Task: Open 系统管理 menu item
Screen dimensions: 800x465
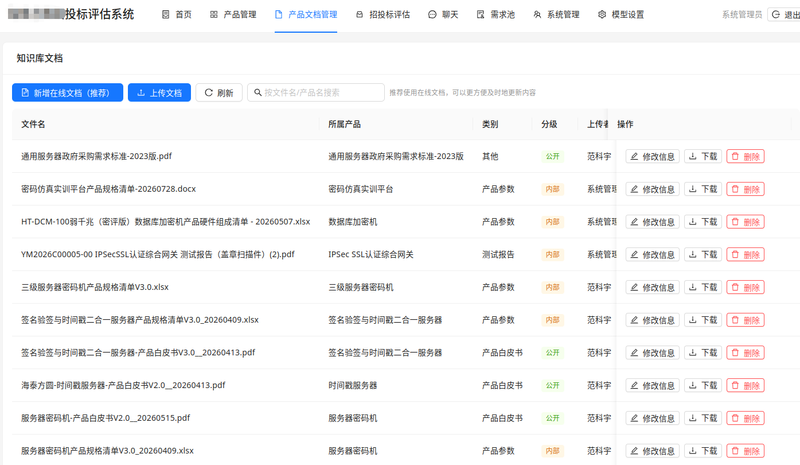Action: click(x=556, y=15)
